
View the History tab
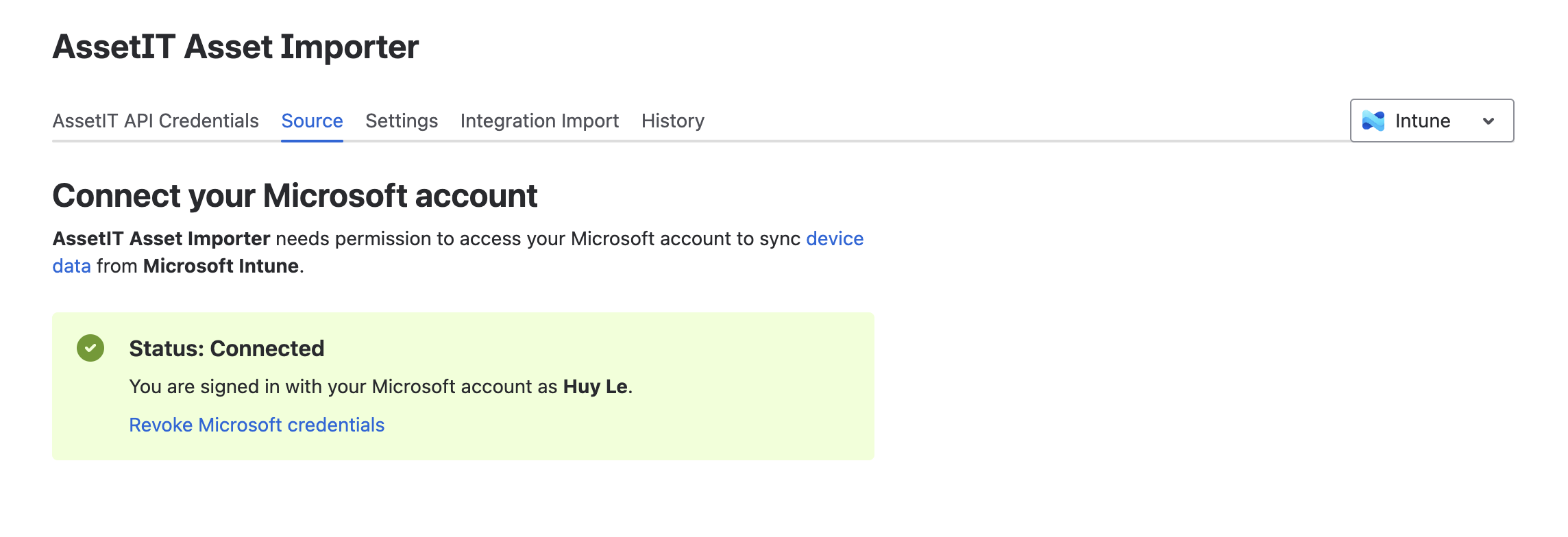tap(673, 121)
